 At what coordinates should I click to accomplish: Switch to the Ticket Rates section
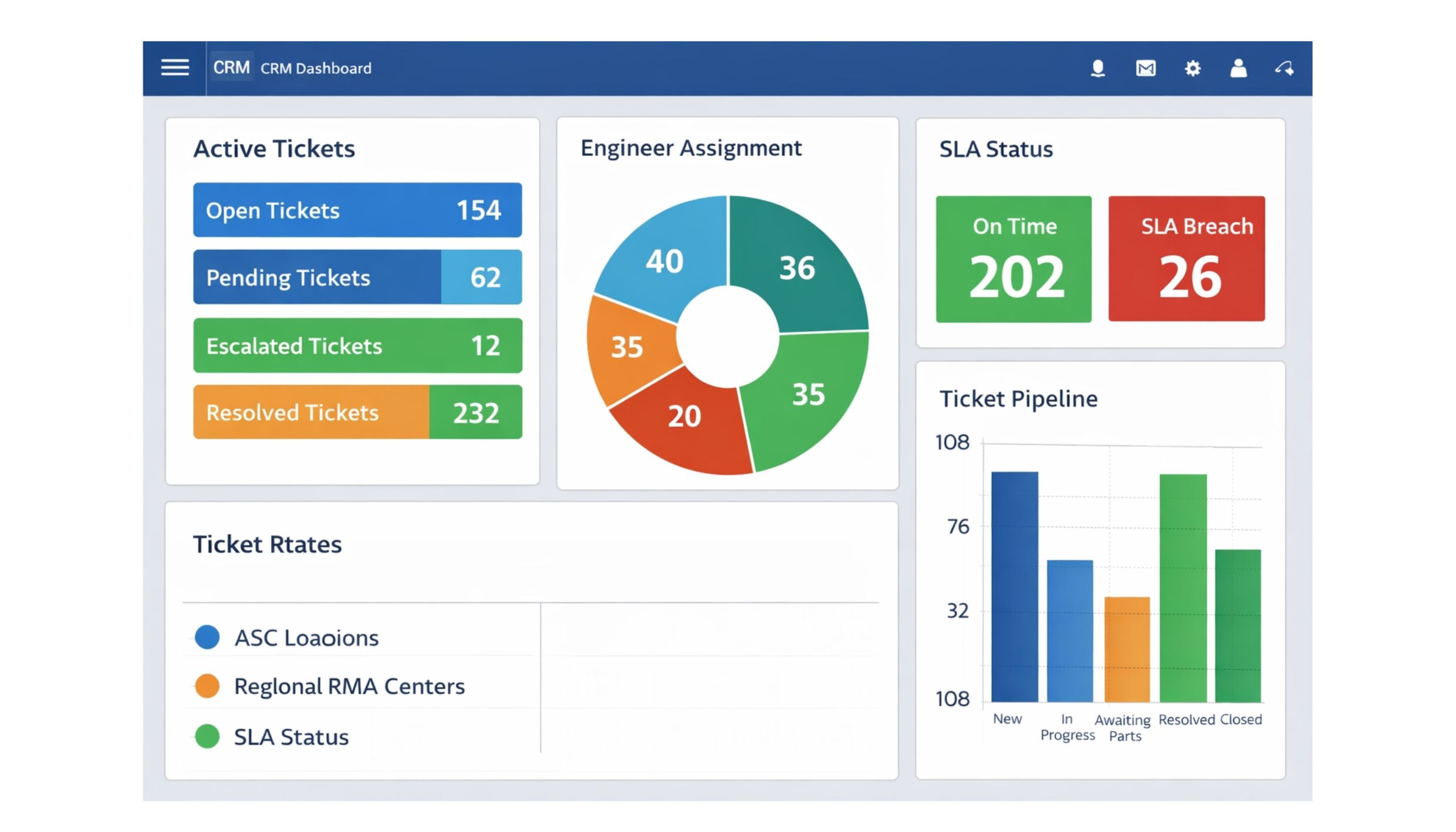[x=268, y=544]
